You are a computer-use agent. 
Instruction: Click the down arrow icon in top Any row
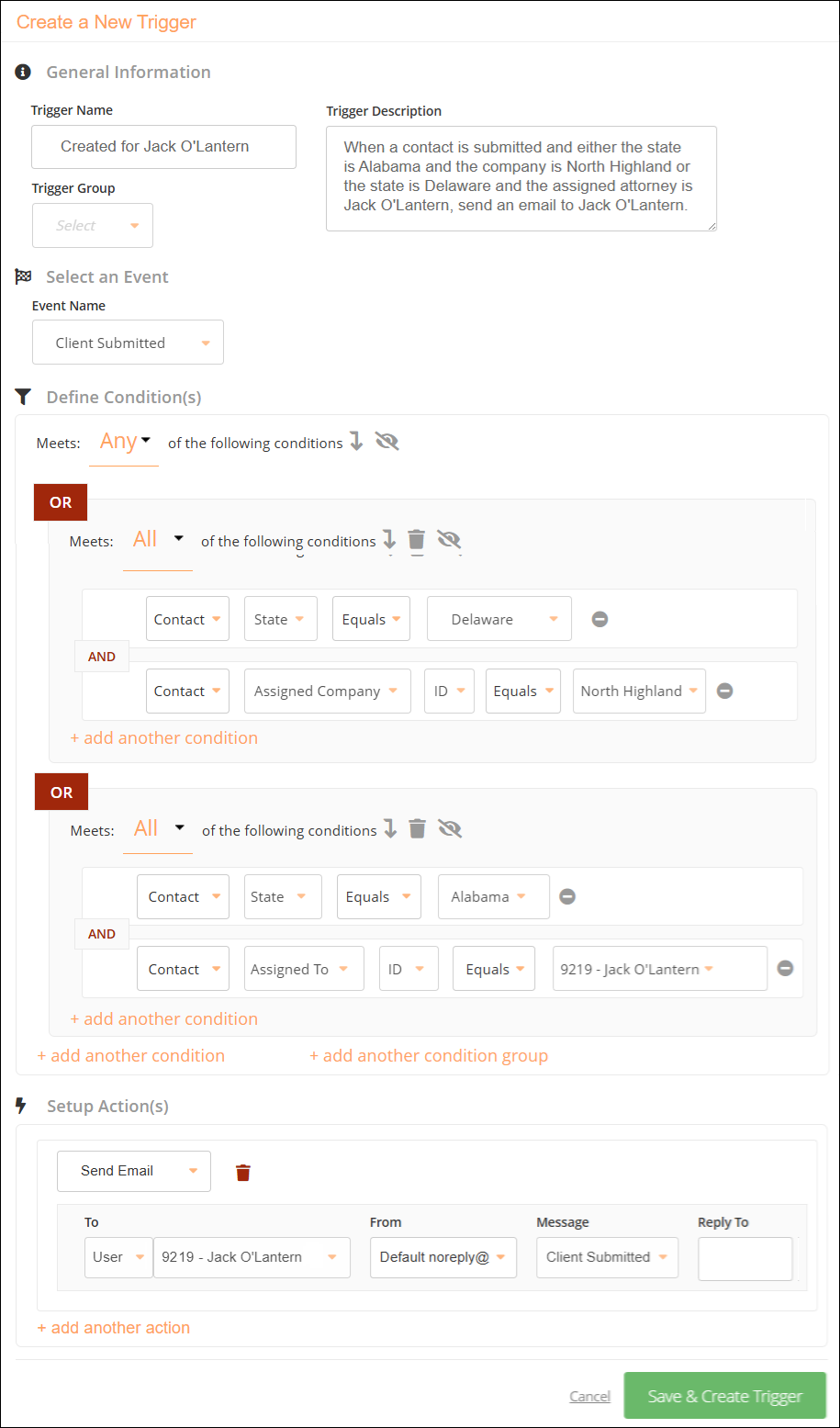[x=356, y=442]
